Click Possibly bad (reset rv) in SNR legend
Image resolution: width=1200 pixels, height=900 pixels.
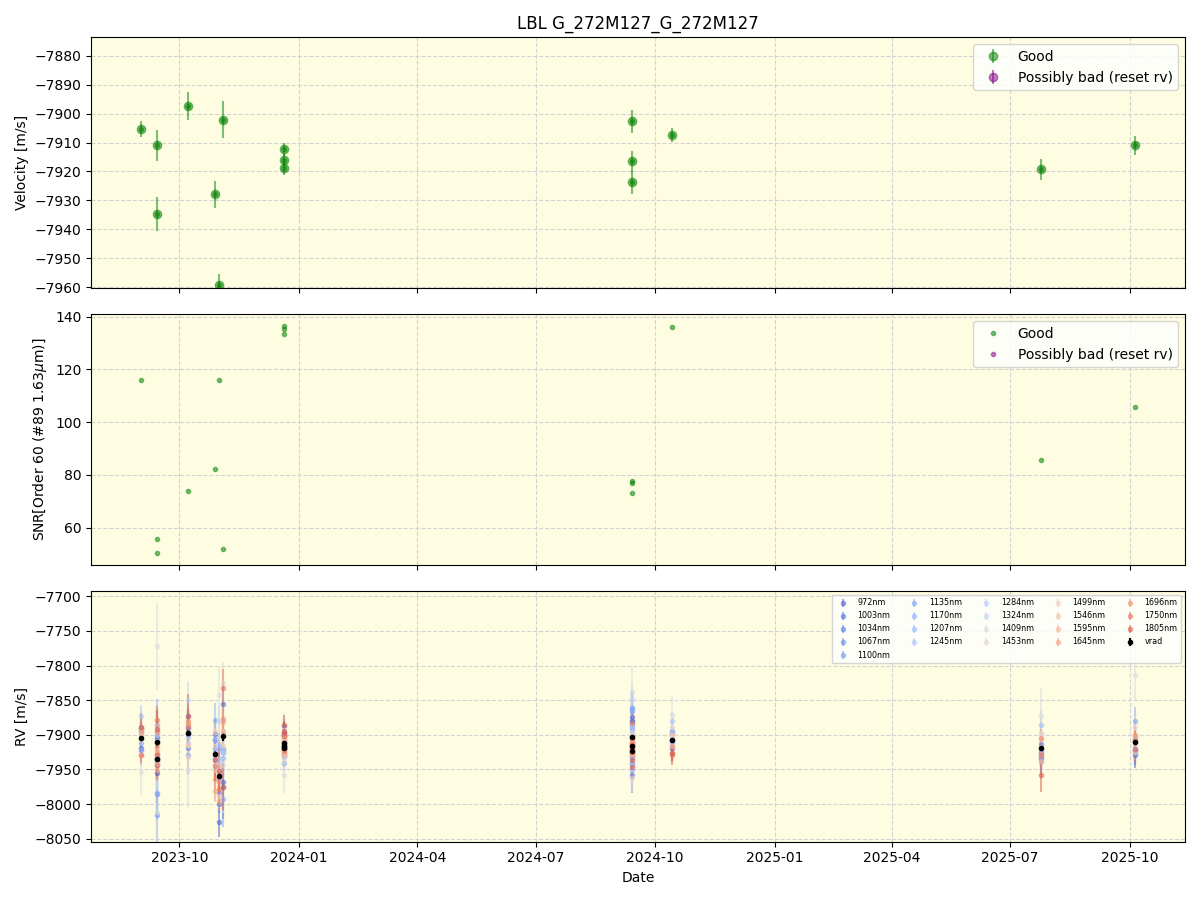tap(1095, 354)
